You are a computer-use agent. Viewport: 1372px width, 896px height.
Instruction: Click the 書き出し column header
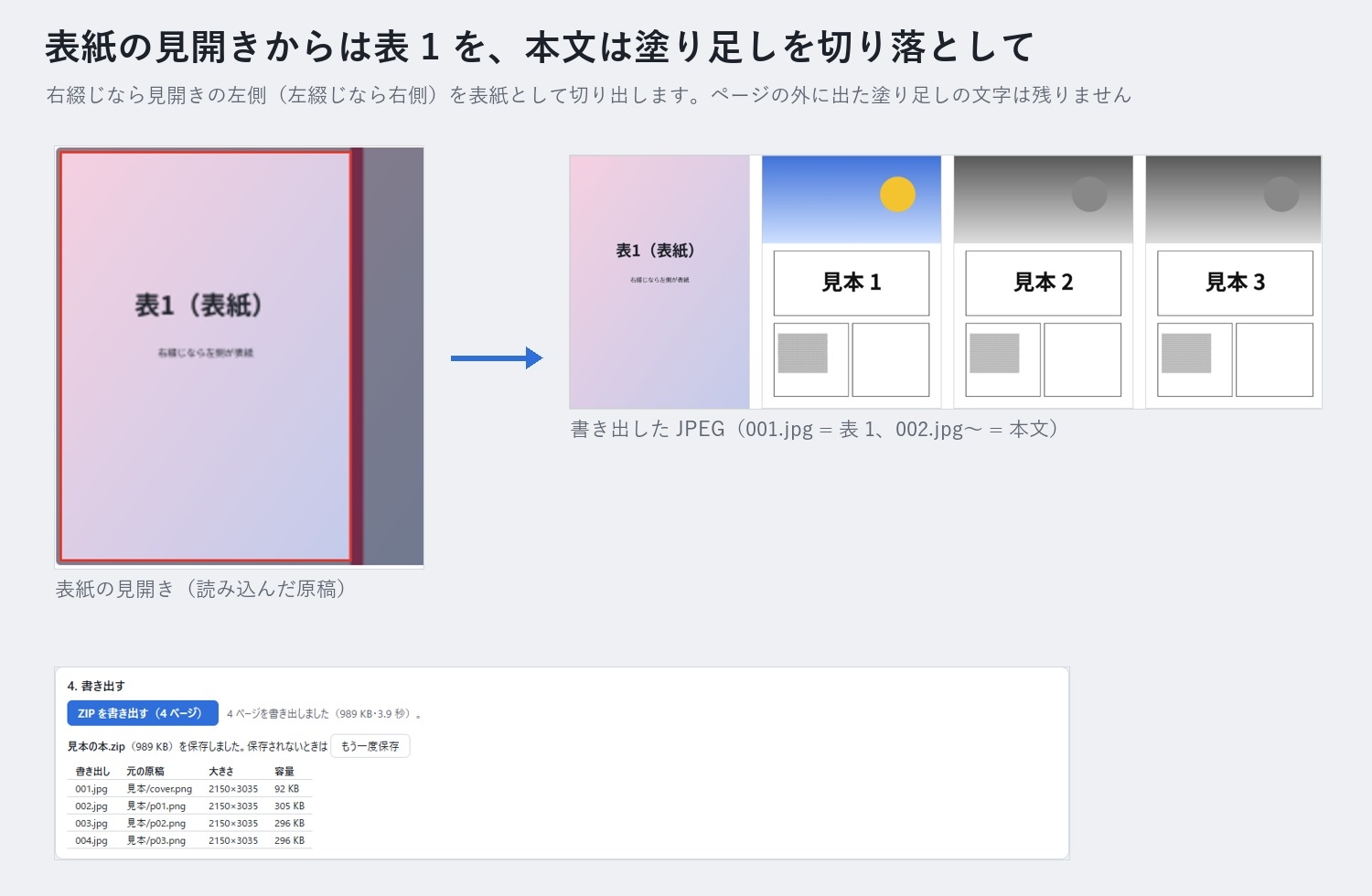[92, 772]
